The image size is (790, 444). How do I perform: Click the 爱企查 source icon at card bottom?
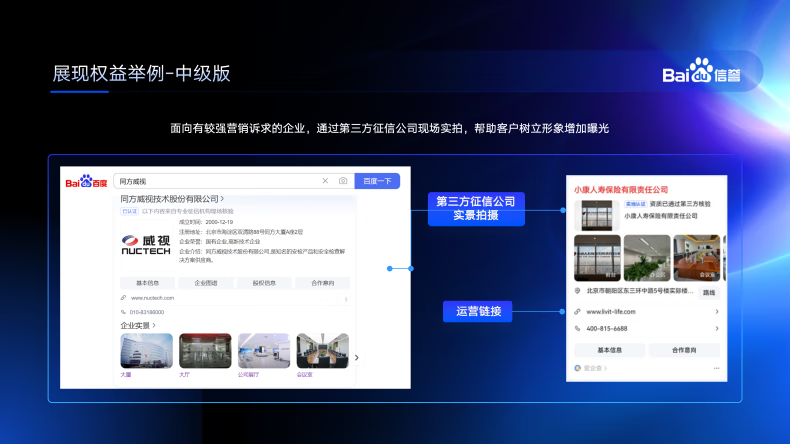tap(578, 368)
